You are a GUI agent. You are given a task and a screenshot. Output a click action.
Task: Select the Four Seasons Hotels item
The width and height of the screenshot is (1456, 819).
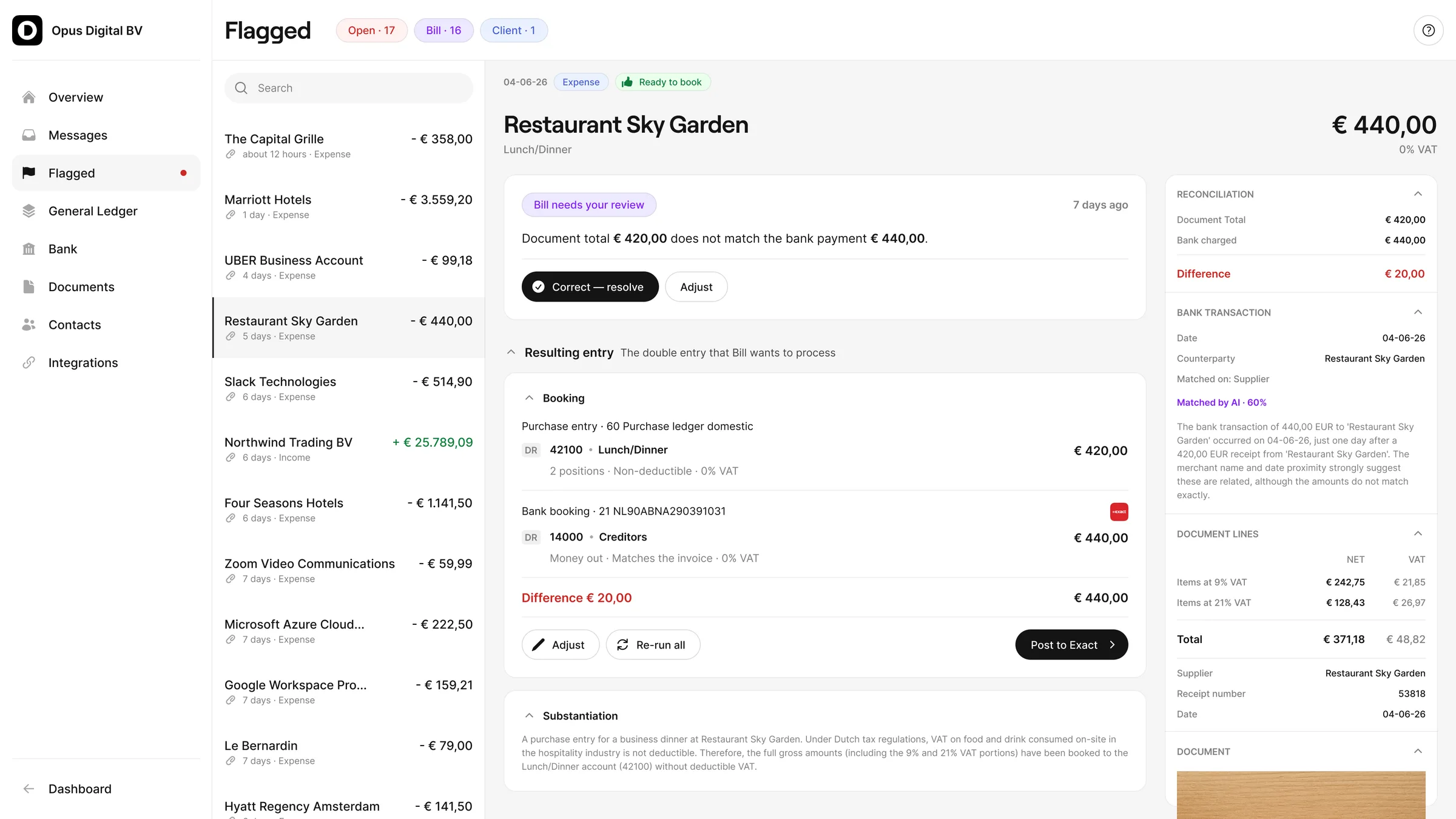pos(348,510)
